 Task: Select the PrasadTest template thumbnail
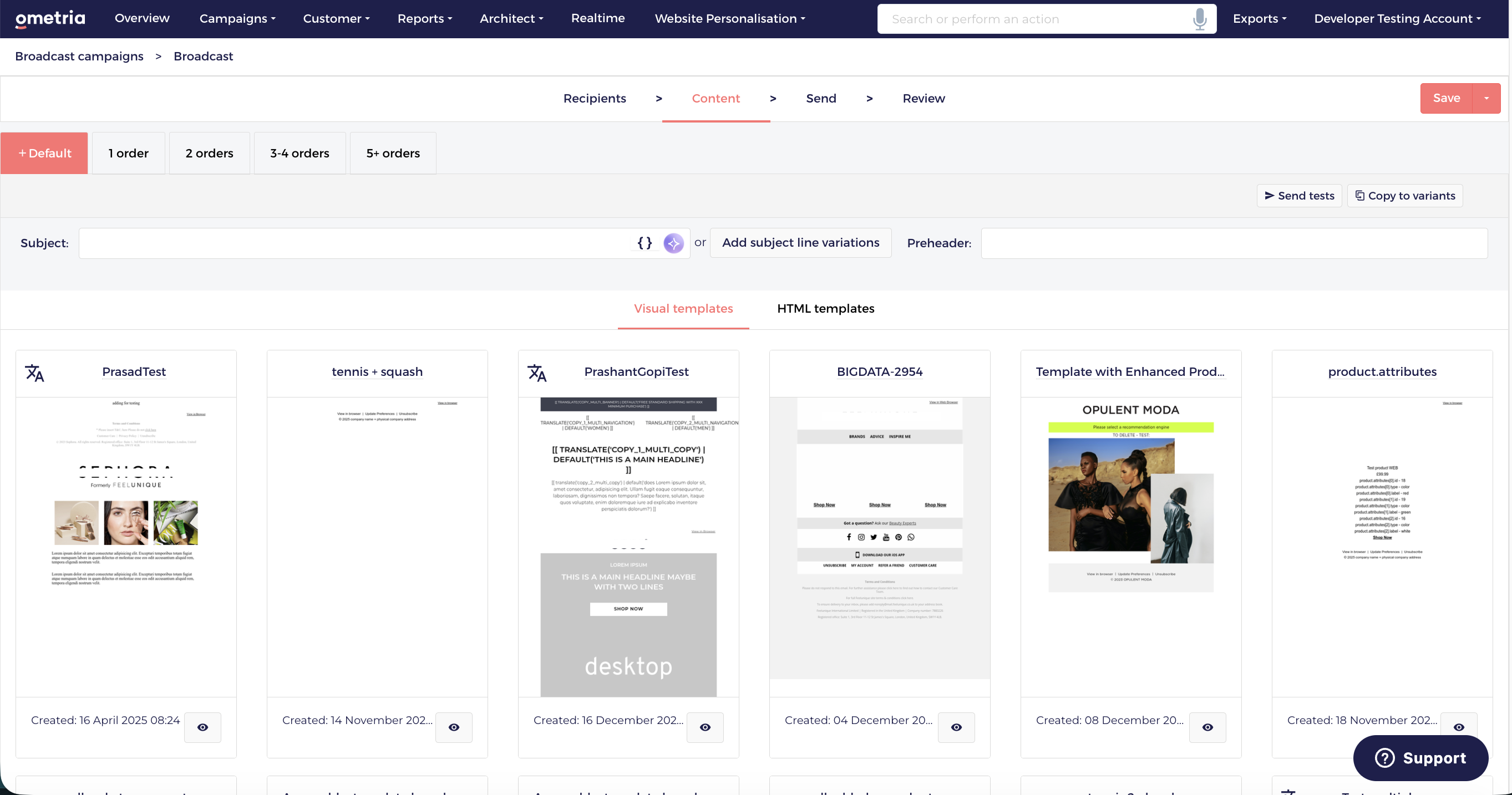pos(126,547)
